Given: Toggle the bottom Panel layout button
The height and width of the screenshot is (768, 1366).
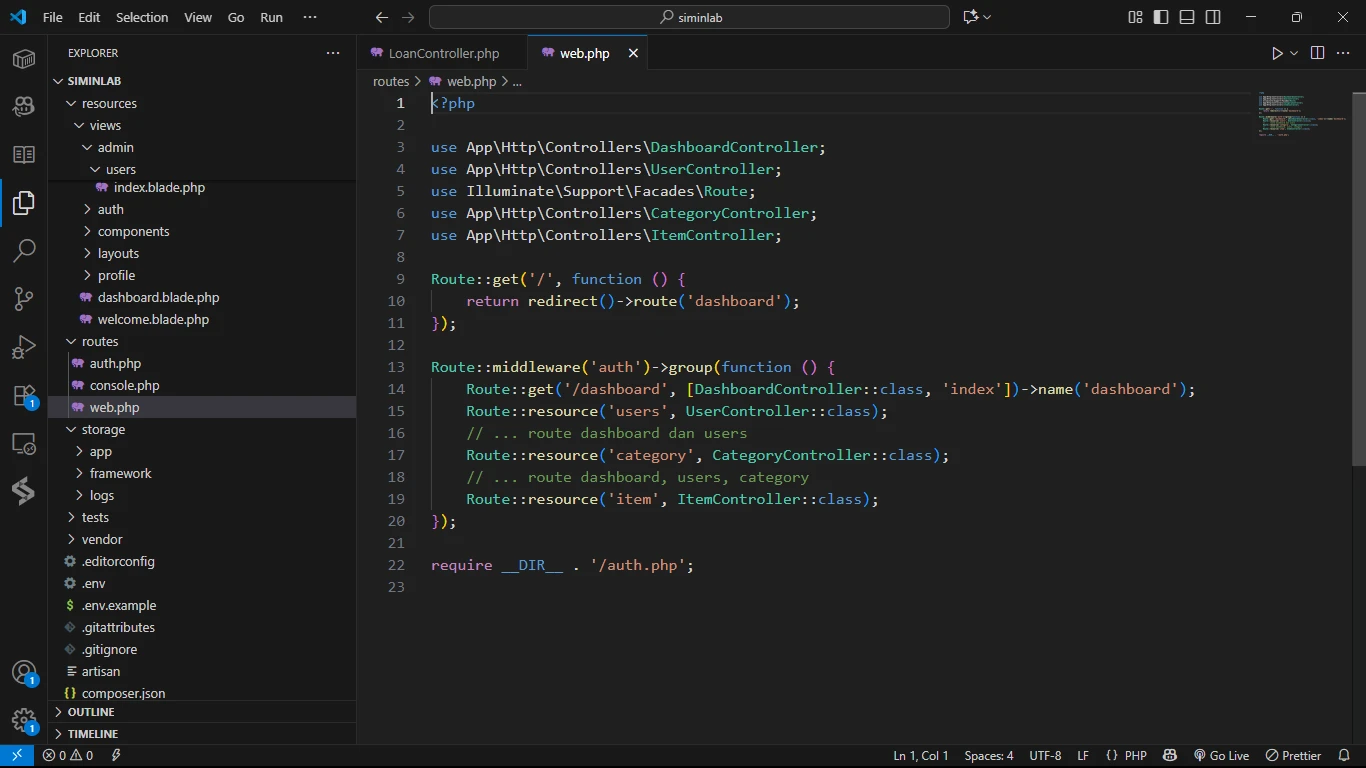Looking at the screenshot, I should [x=1187, y=17].
